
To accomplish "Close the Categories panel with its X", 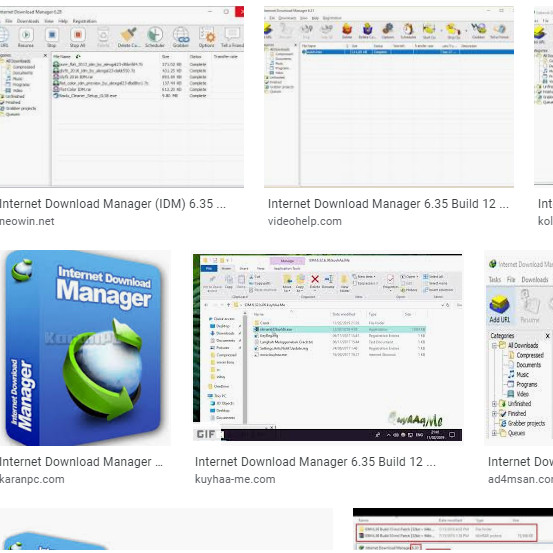I will pos(547,336).
